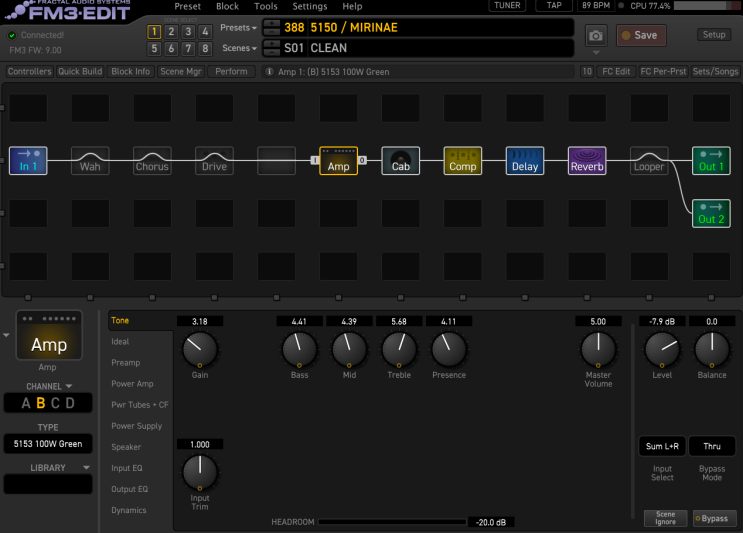This screenshot has width=743, height=533.
Task: Click the green Connected status icon
Action: (12, 35)
